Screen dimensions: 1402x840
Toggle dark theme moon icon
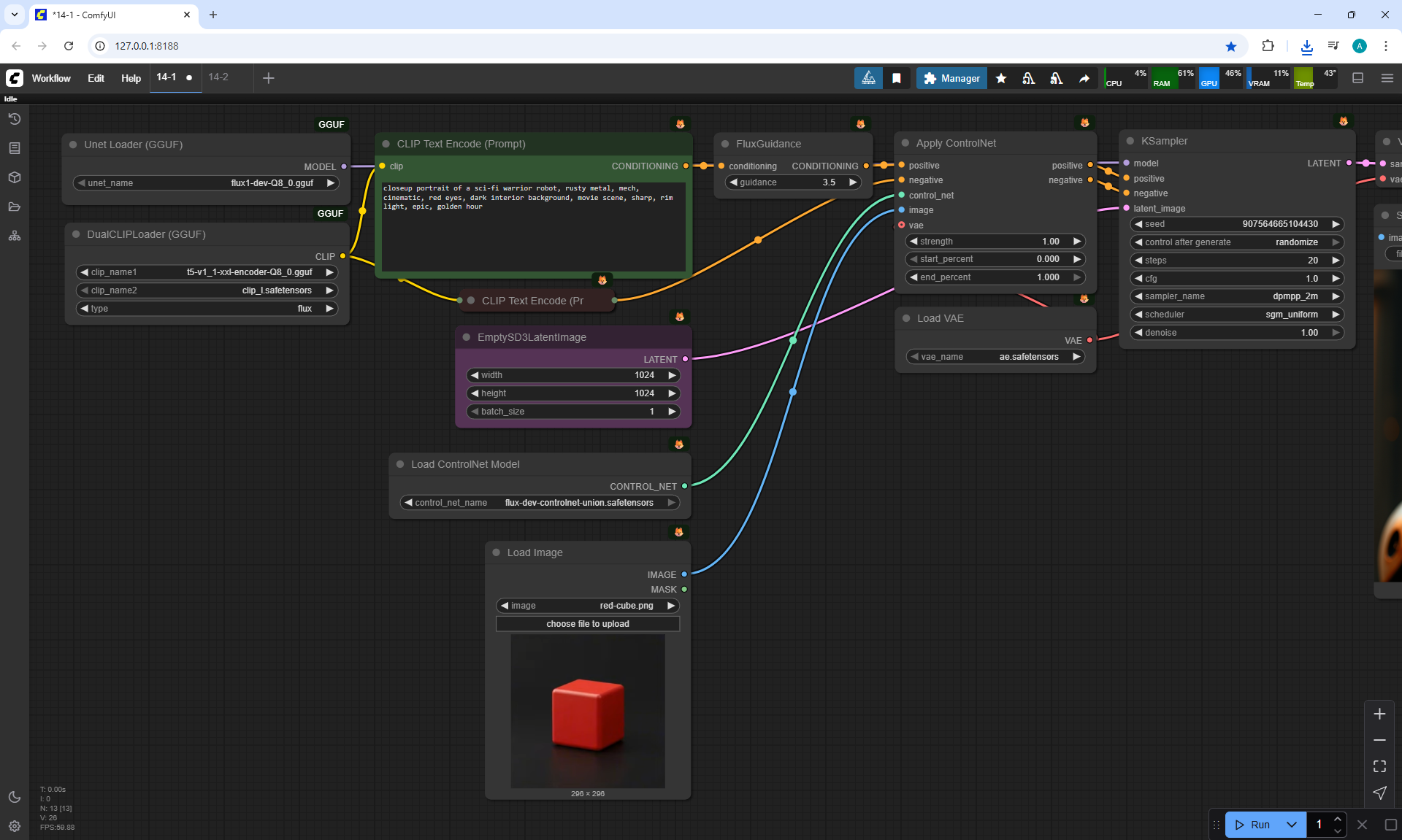[15, 797]
